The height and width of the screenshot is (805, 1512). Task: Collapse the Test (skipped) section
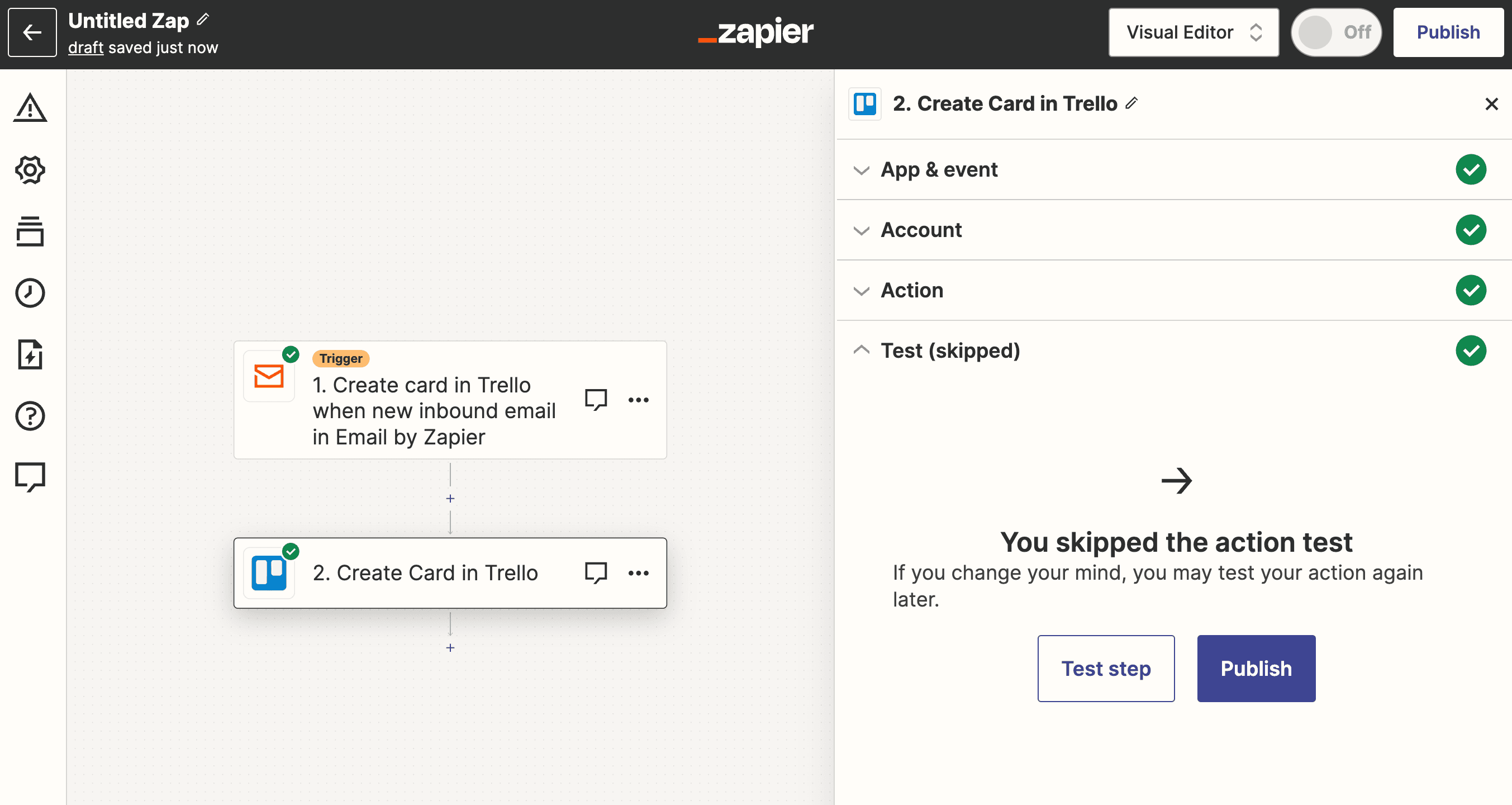1175,351
